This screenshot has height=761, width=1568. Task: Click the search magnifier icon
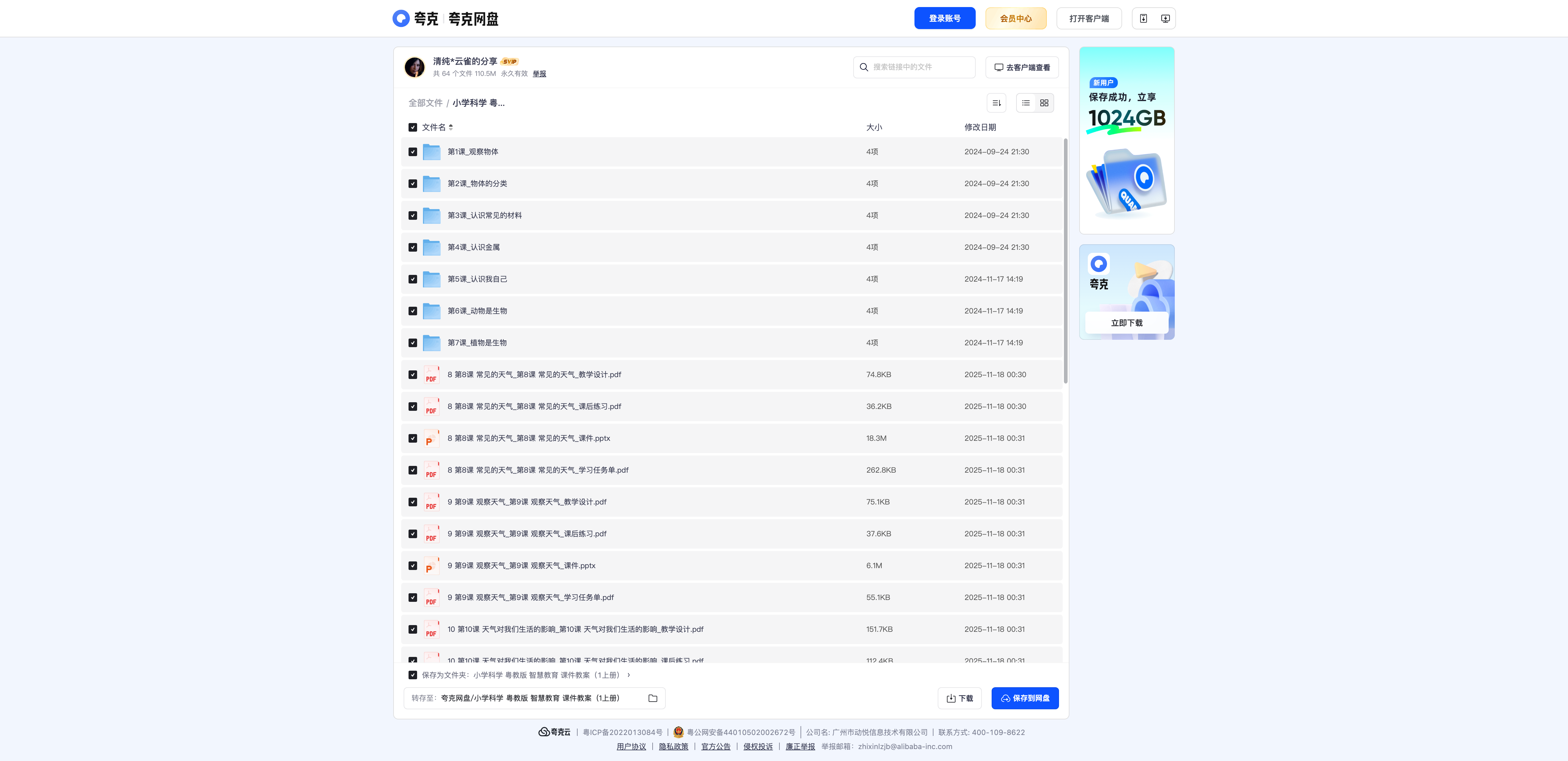click(x=864, y=67)
